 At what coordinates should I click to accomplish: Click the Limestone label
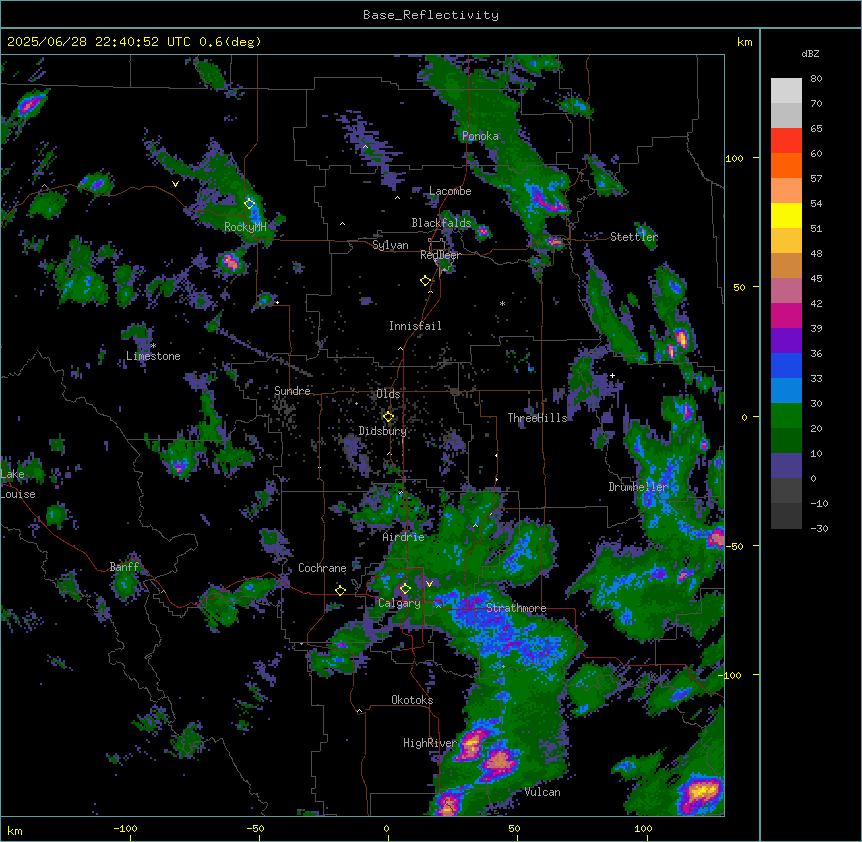click(x=153, y=356)
